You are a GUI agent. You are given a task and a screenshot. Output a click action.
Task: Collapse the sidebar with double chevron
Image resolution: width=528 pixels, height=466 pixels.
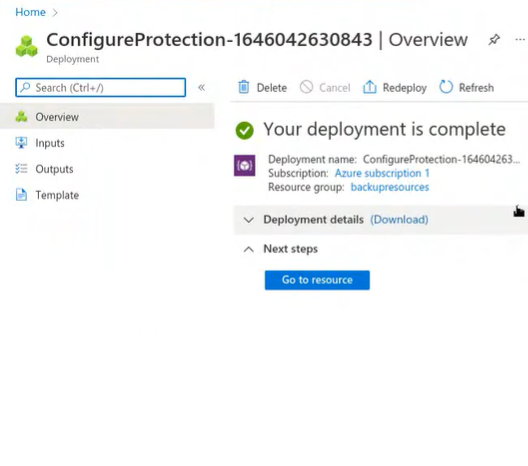pos(201,88)
